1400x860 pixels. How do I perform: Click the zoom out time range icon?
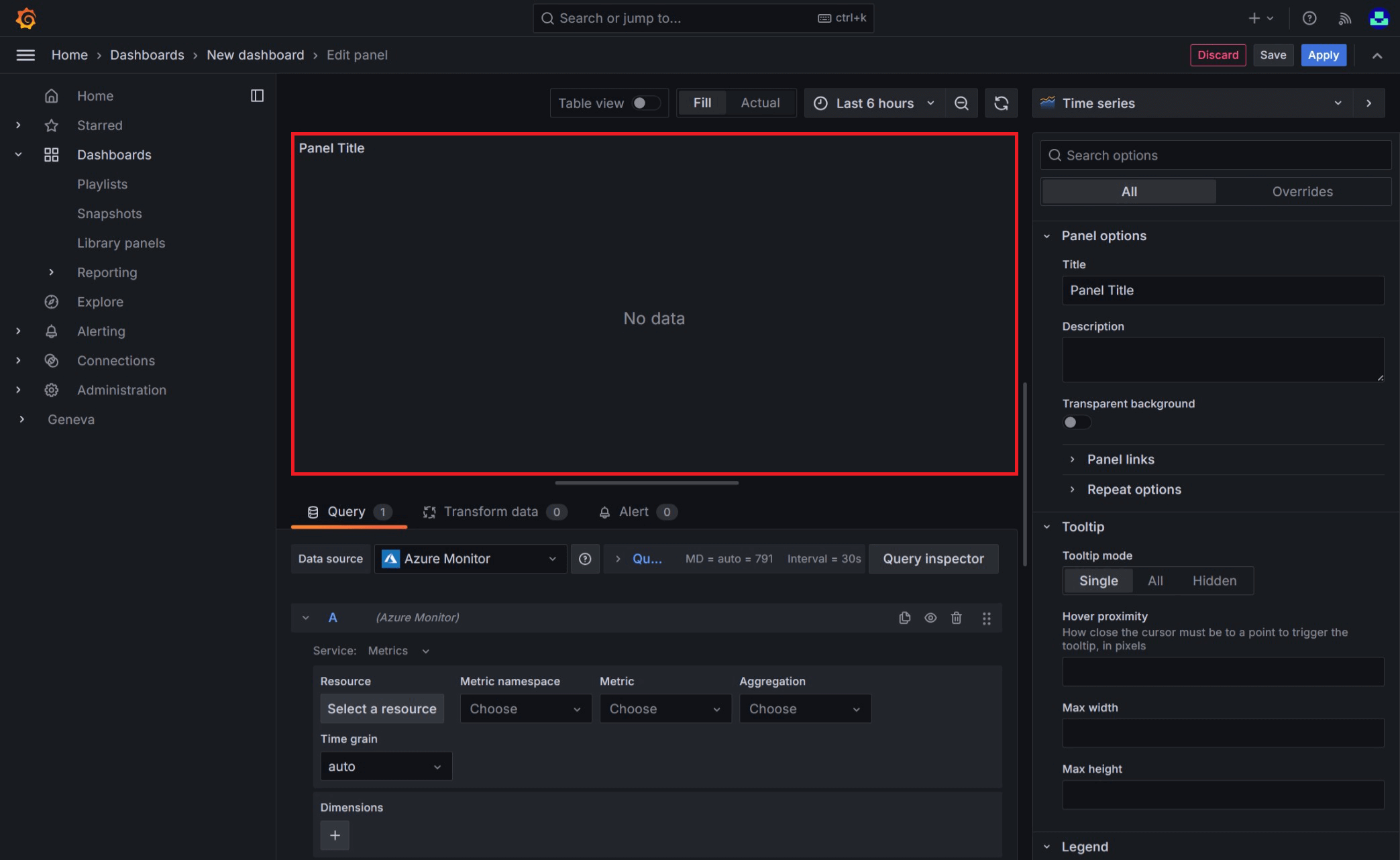coord(961,103)
